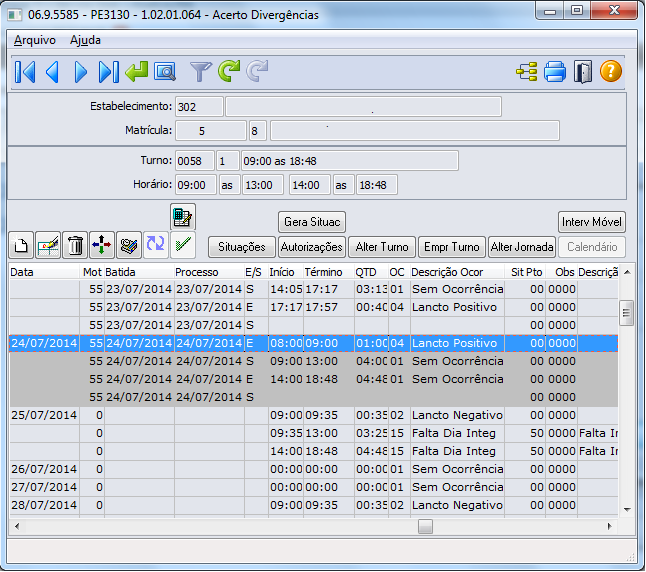Open the Arquivo menu
The image size is (646, 572).
coord(35,40)
